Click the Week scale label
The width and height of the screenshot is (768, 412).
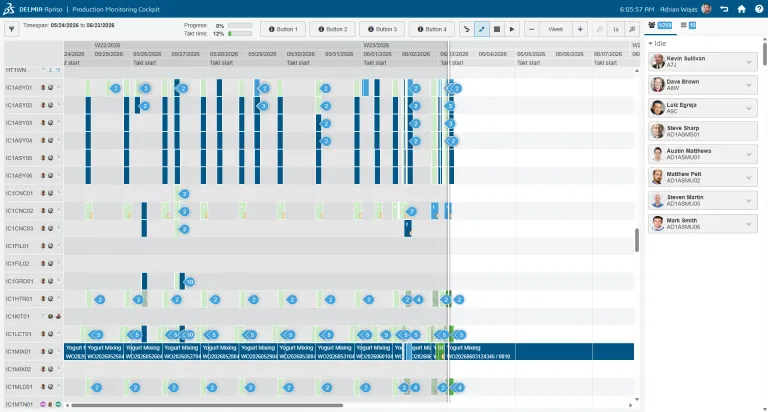555,29
